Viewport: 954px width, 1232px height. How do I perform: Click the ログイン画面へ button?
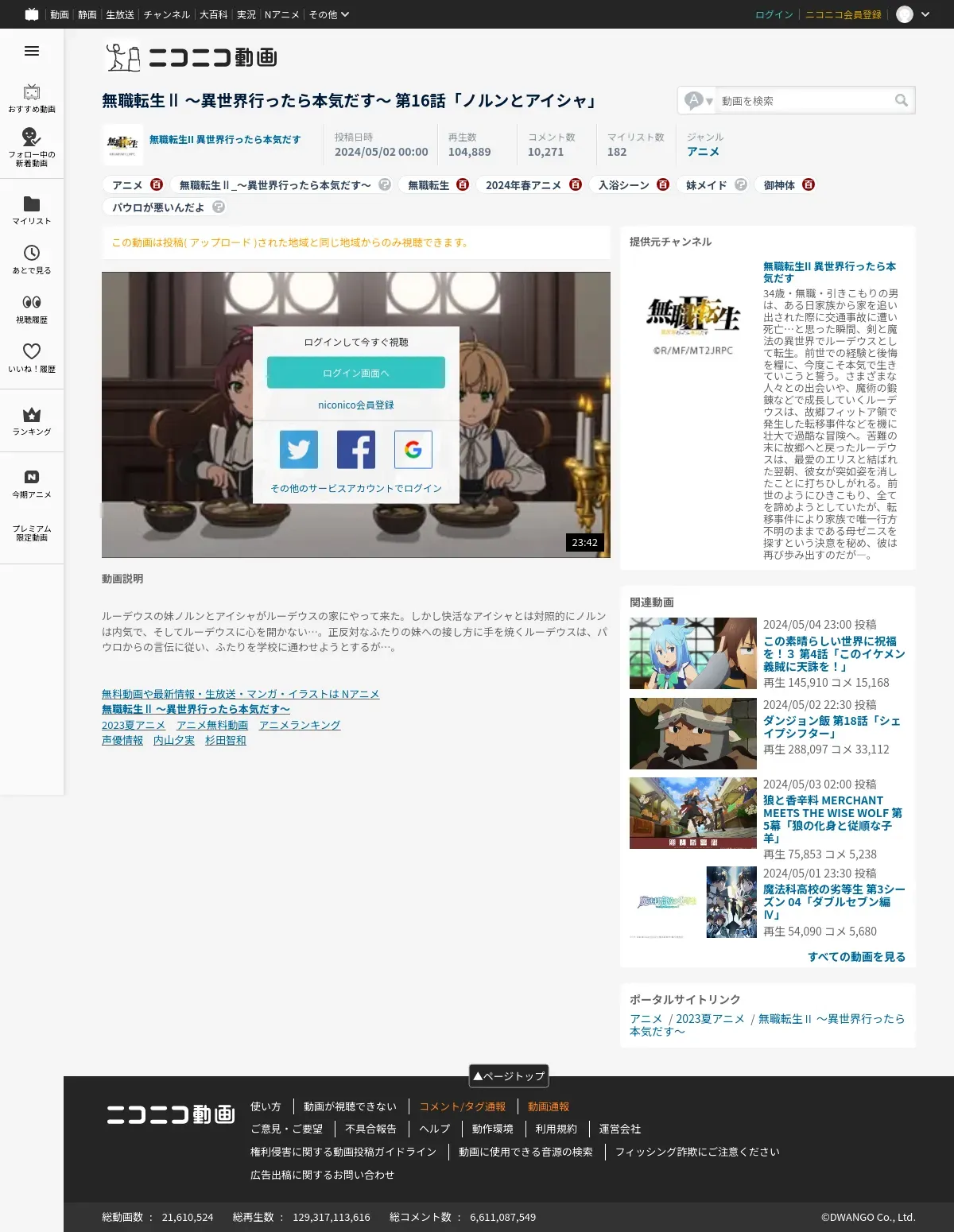click(356, 373)
